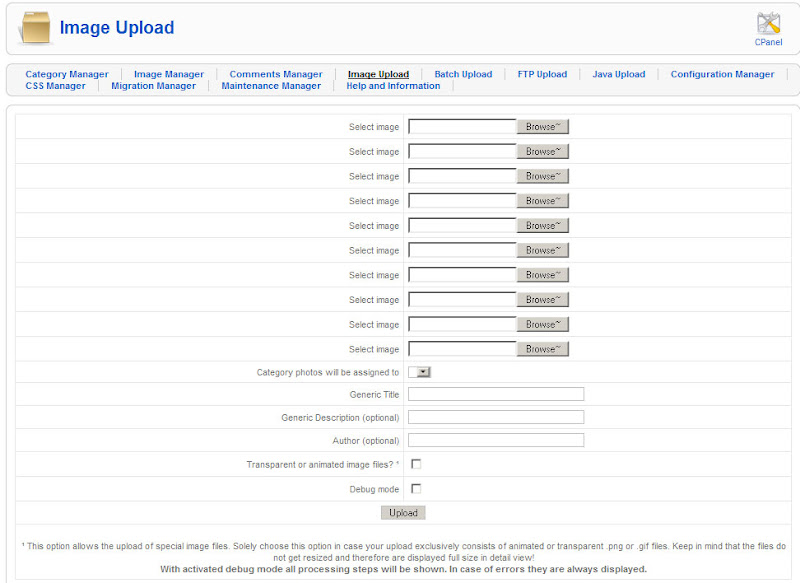Viewport: 800px width, 583px height.
Task: Open CPanel via the tools icon
Action: (x=768, y=23)
